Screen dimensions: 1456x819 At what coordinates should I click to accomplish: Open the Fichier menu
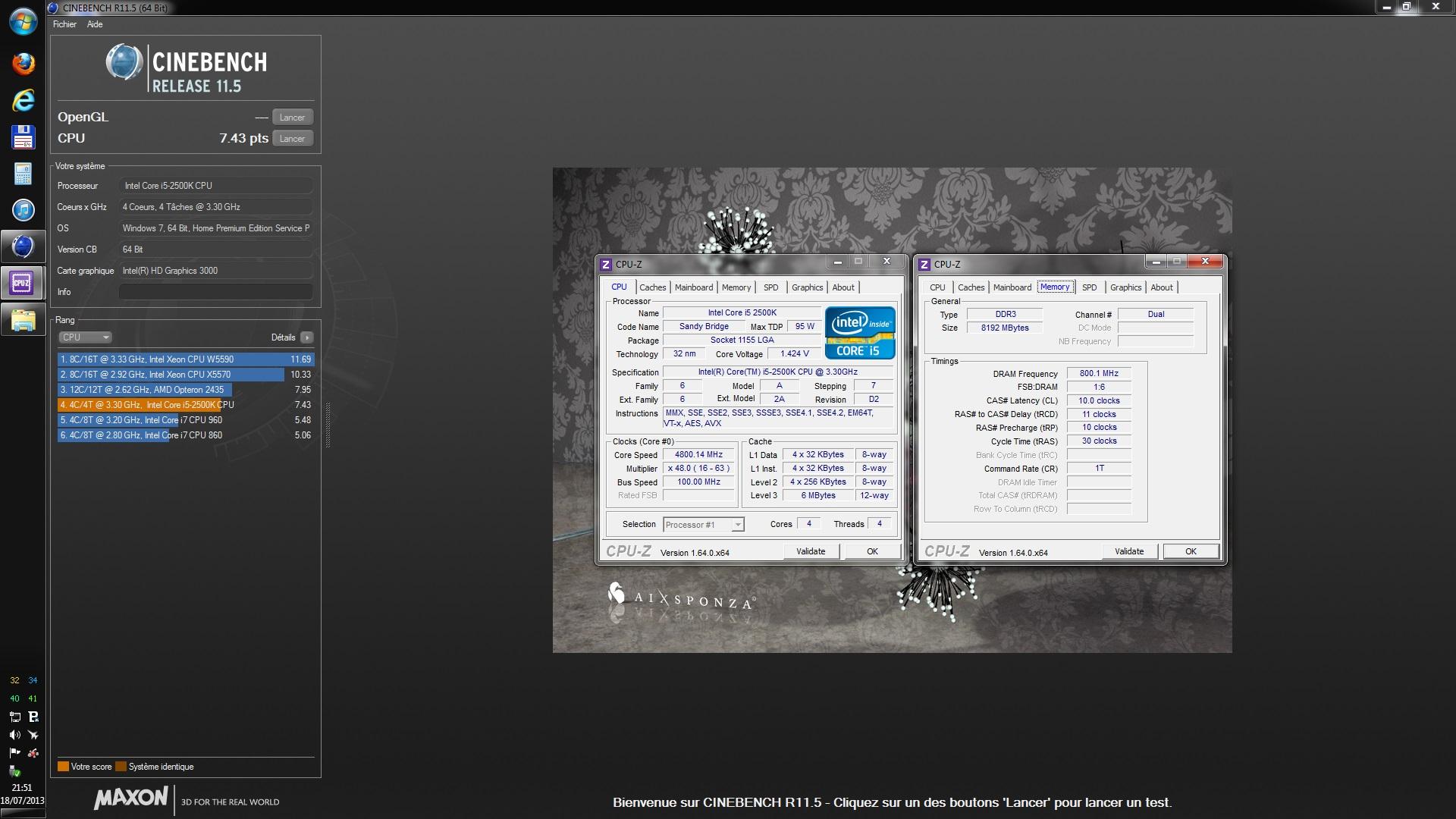point(64,24)
